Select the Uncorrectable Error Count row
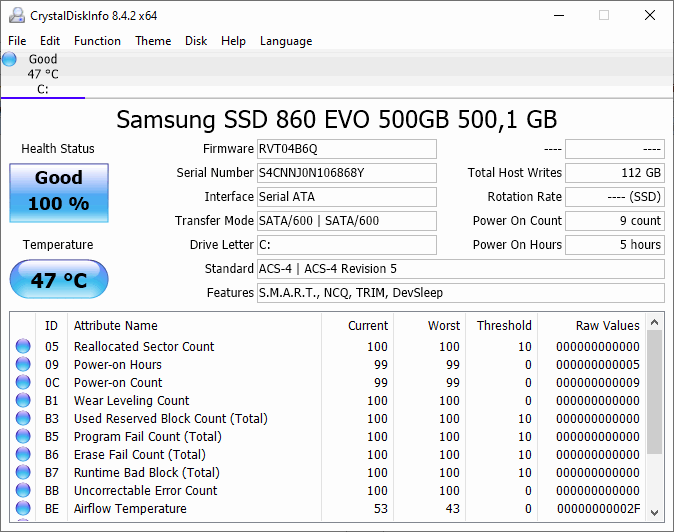Screen dimensions: 674x532 145,491
